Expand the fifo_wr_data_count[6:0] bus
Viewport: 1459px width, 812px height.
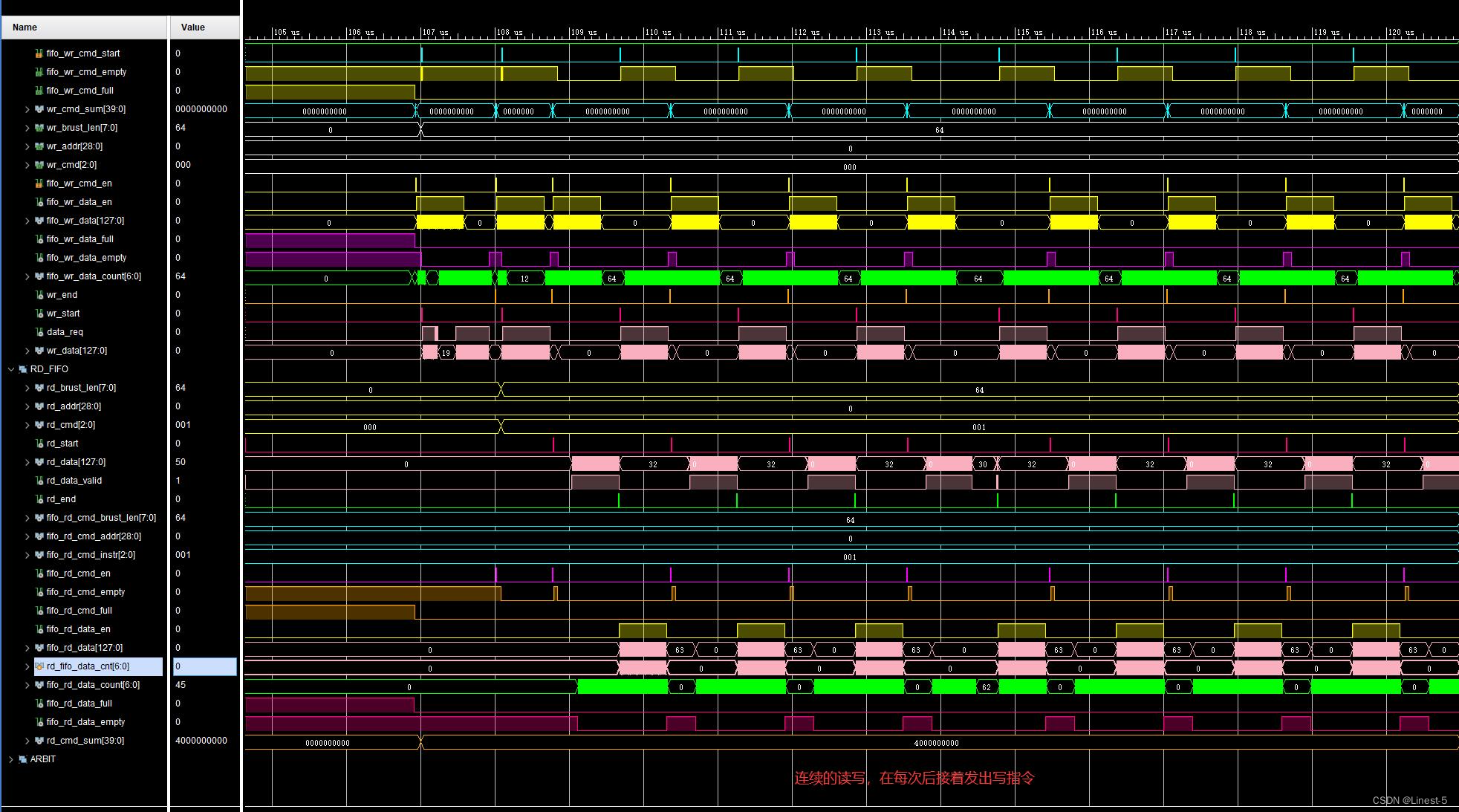tap(27, 276)
